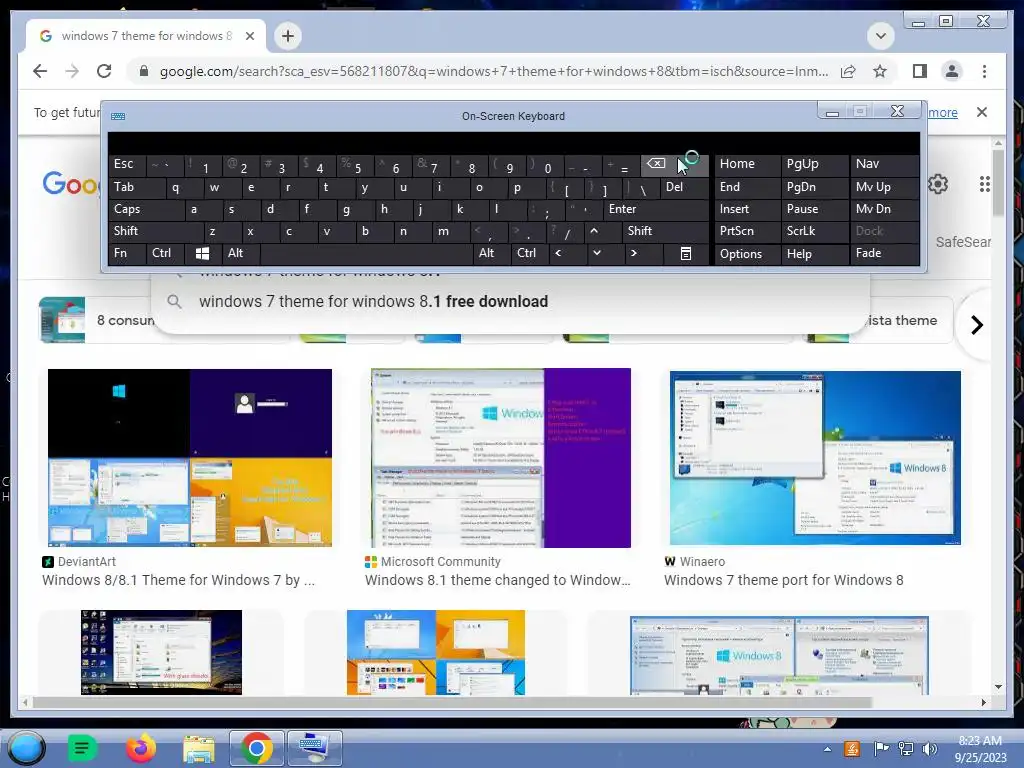This screenshot has width=1024, height=768.
Task: Toggle Fn key on On-Screen Keyboard
Action: 127,253
